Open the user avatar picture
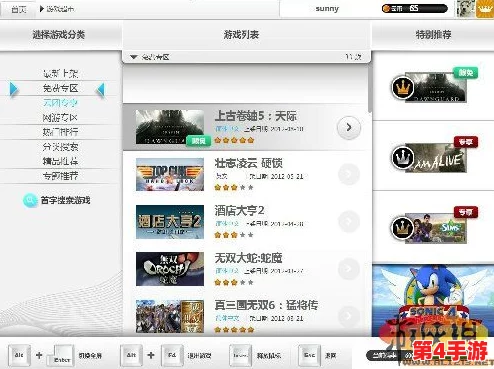The width and height of the screenshot is (494, 369). click(x=465, y=9)
